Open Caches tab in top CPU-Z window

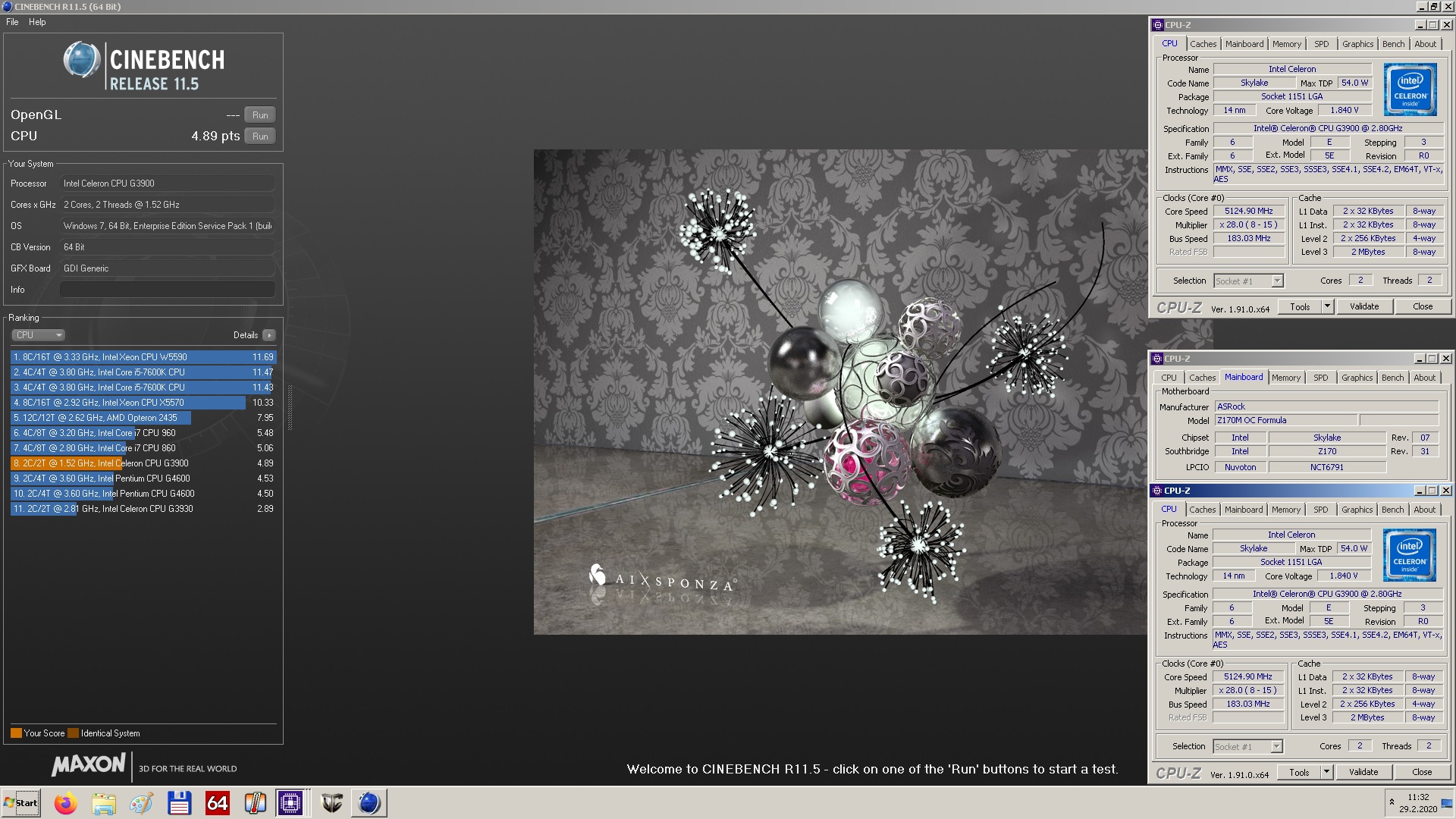(1203, 44)
